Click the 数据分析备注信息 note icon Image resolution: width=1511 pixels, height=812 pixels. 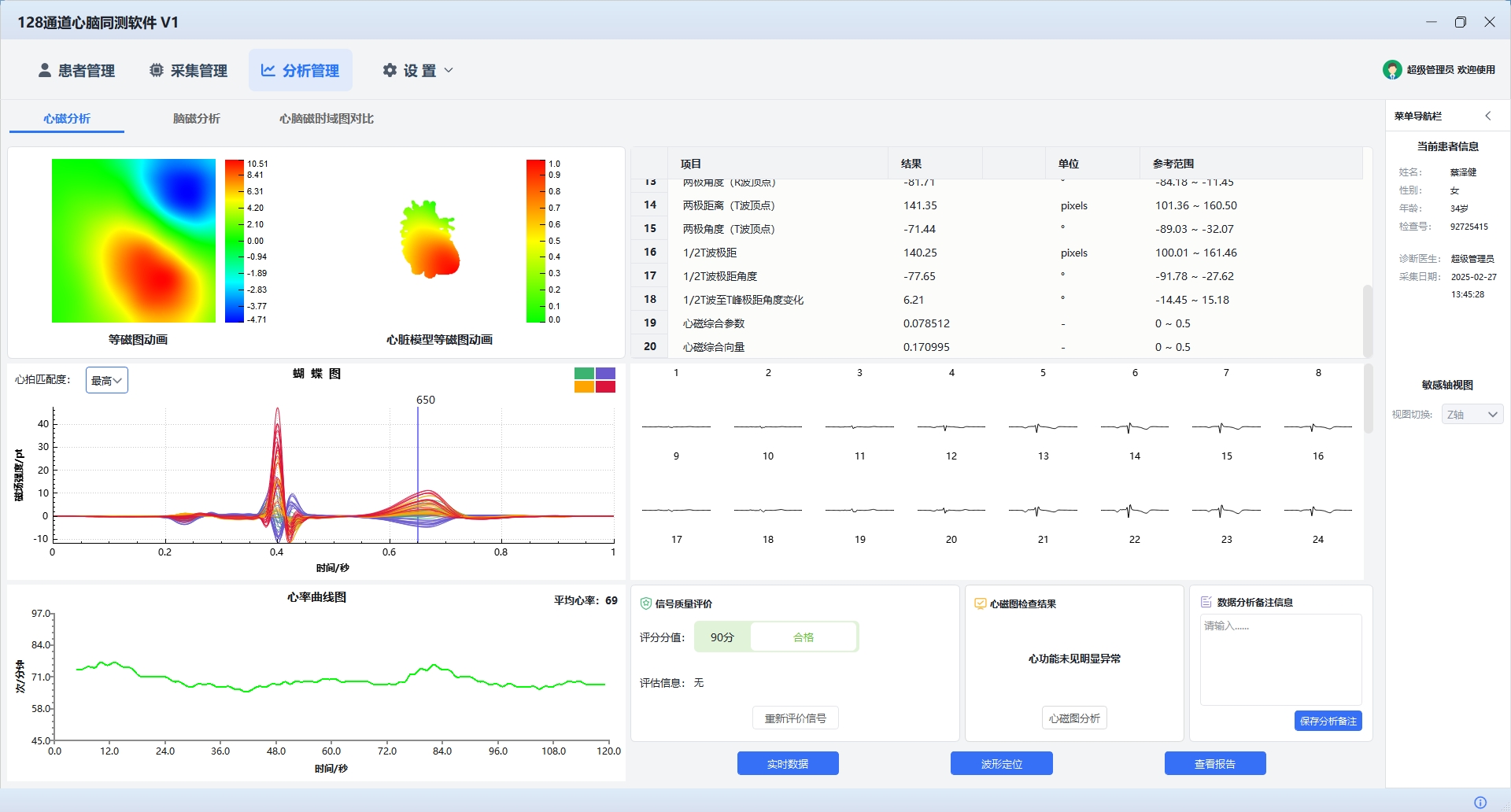[1206, 602]
